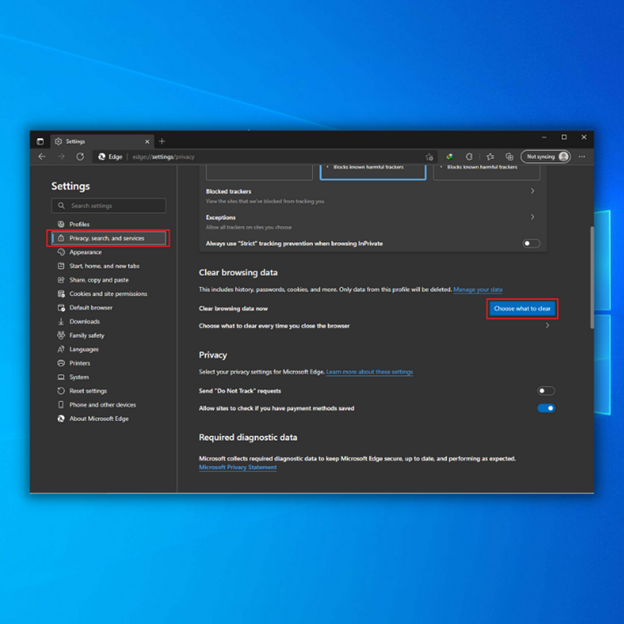Reload the settings page
The height and width of the screenshot is (624, 624).
pyautogui.click(x=80, y=157)
